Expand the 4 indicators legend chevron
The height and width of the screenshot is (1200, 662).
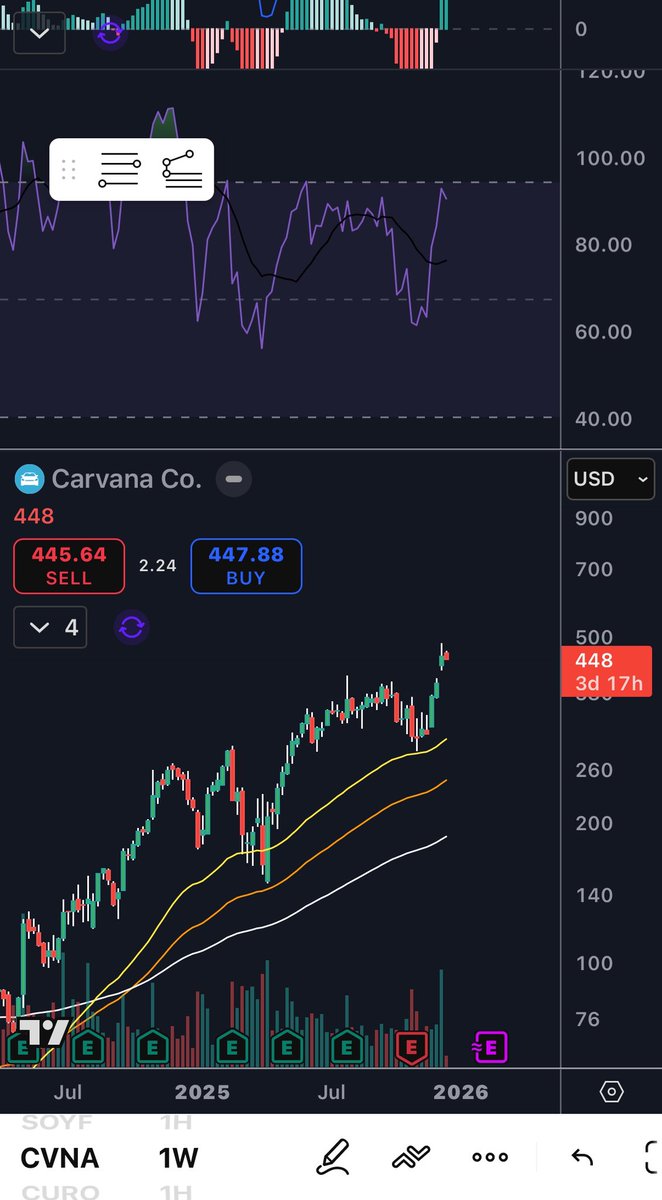pyautogui.click(x=51, y=627)
